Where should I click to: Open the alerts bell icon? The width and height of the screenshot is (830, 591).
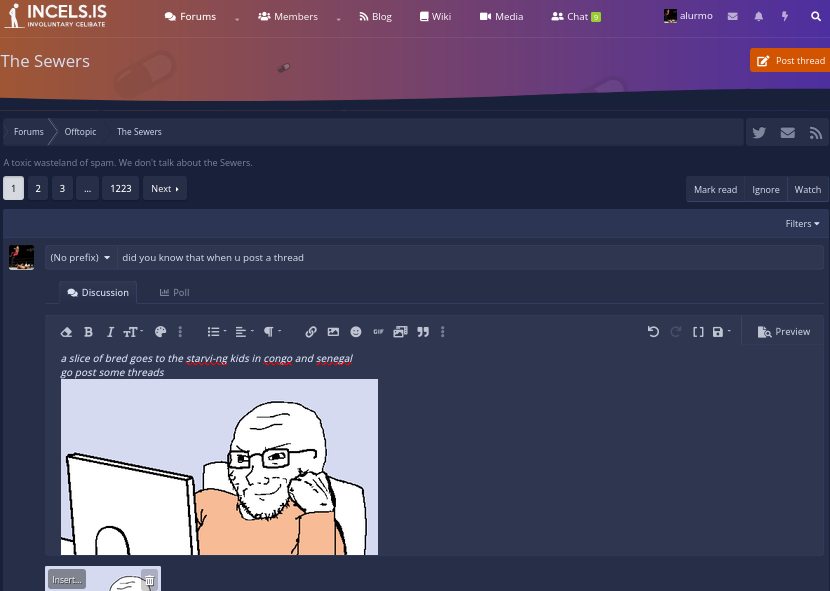tap(759, 16)
